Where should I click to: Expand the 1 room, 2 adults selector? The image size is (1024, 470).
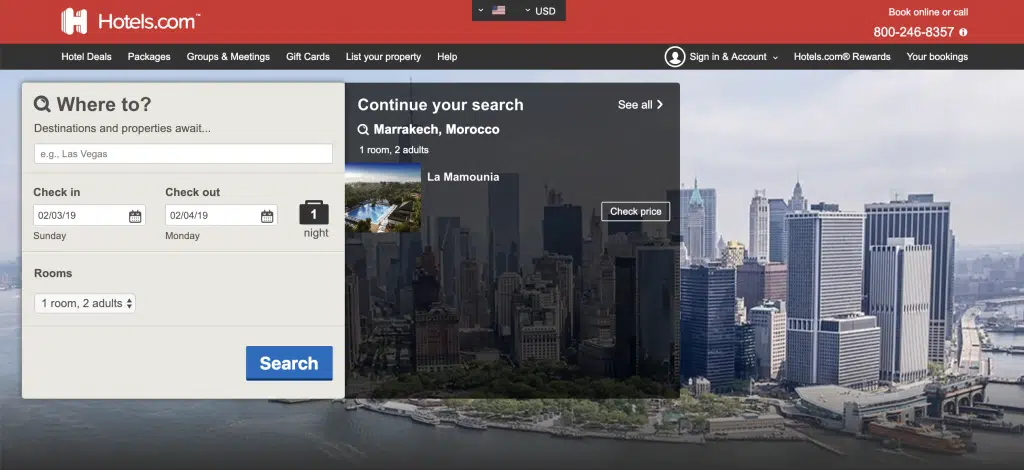click(x=85, y=303)
